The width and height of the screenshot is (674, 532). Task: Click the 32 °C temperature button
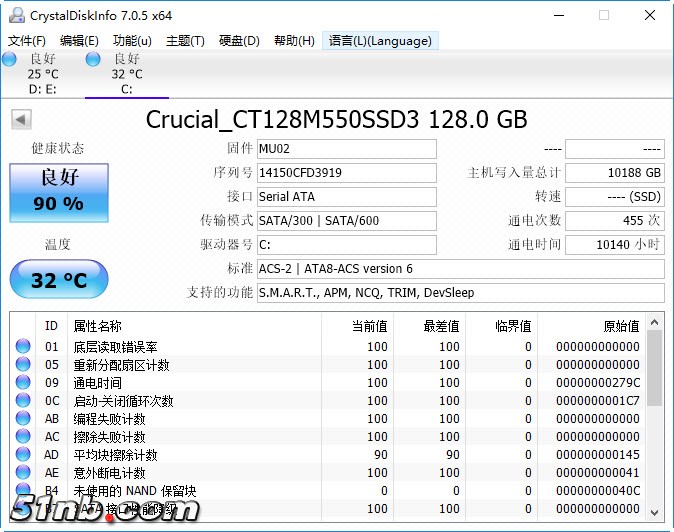[x=58, y=280]
